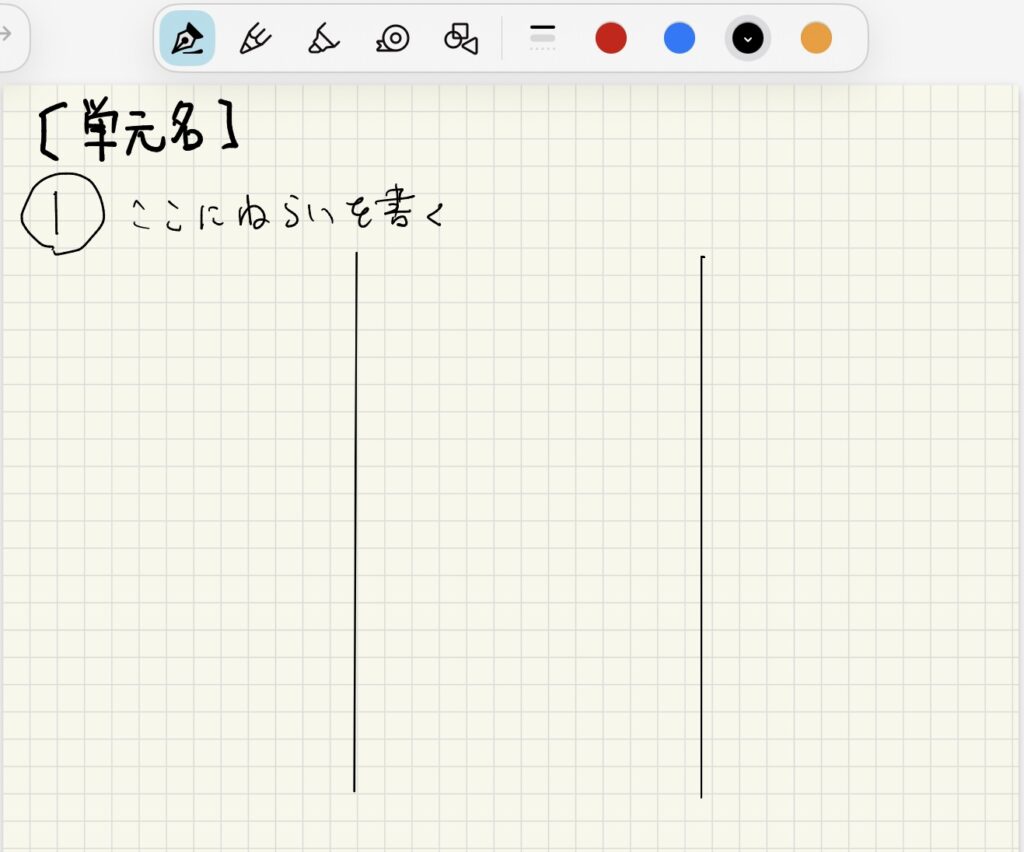Viewport: 1024px width, 852px height.
Task: Click the circled number 1
Action: pyautogui.click(x=62, y=214)
